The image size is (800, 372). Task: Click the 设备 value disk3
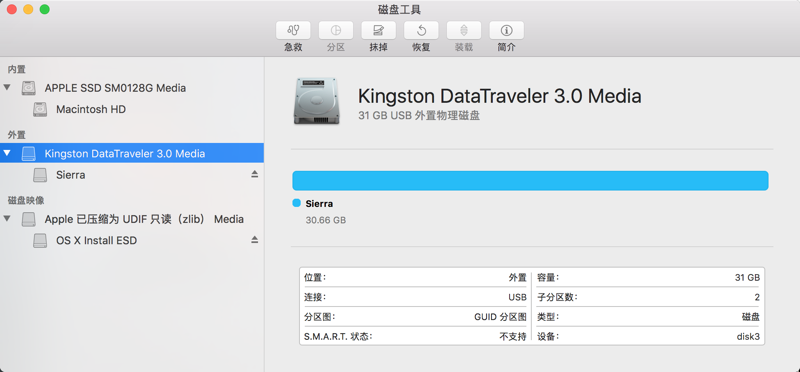pos(748,337)
